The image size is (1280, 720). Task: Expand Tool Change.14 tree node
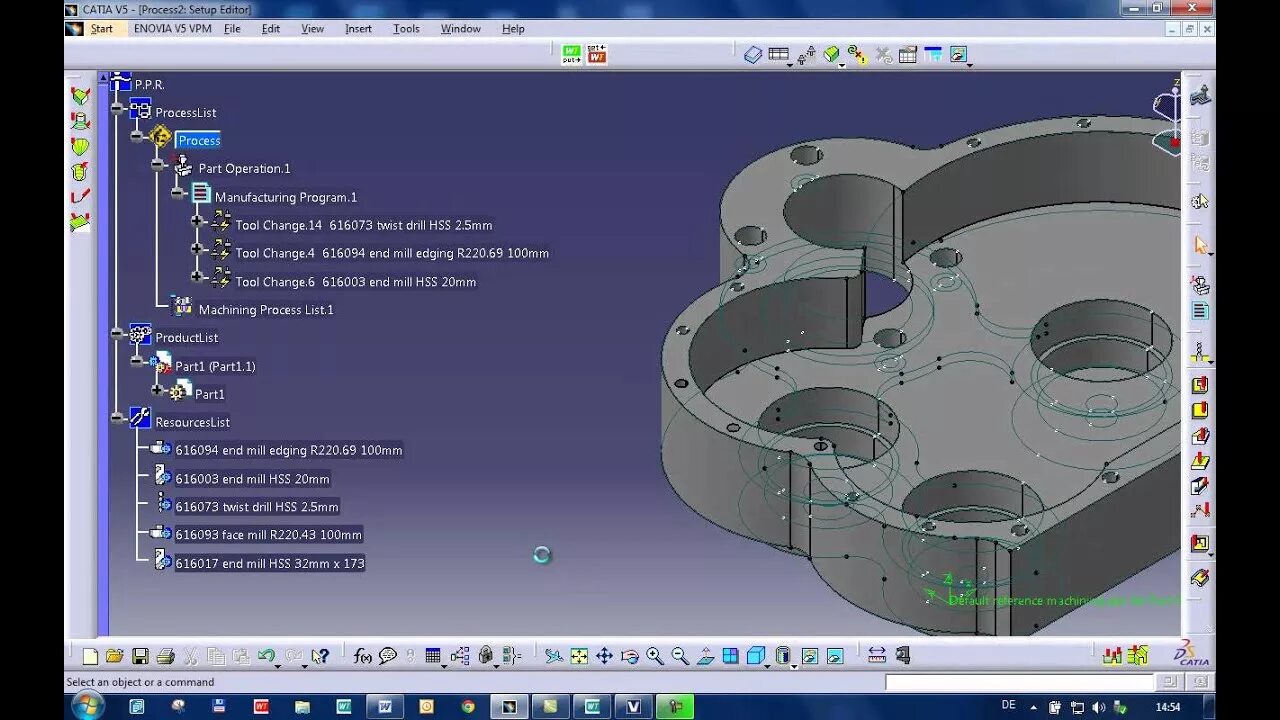[197, 221]
